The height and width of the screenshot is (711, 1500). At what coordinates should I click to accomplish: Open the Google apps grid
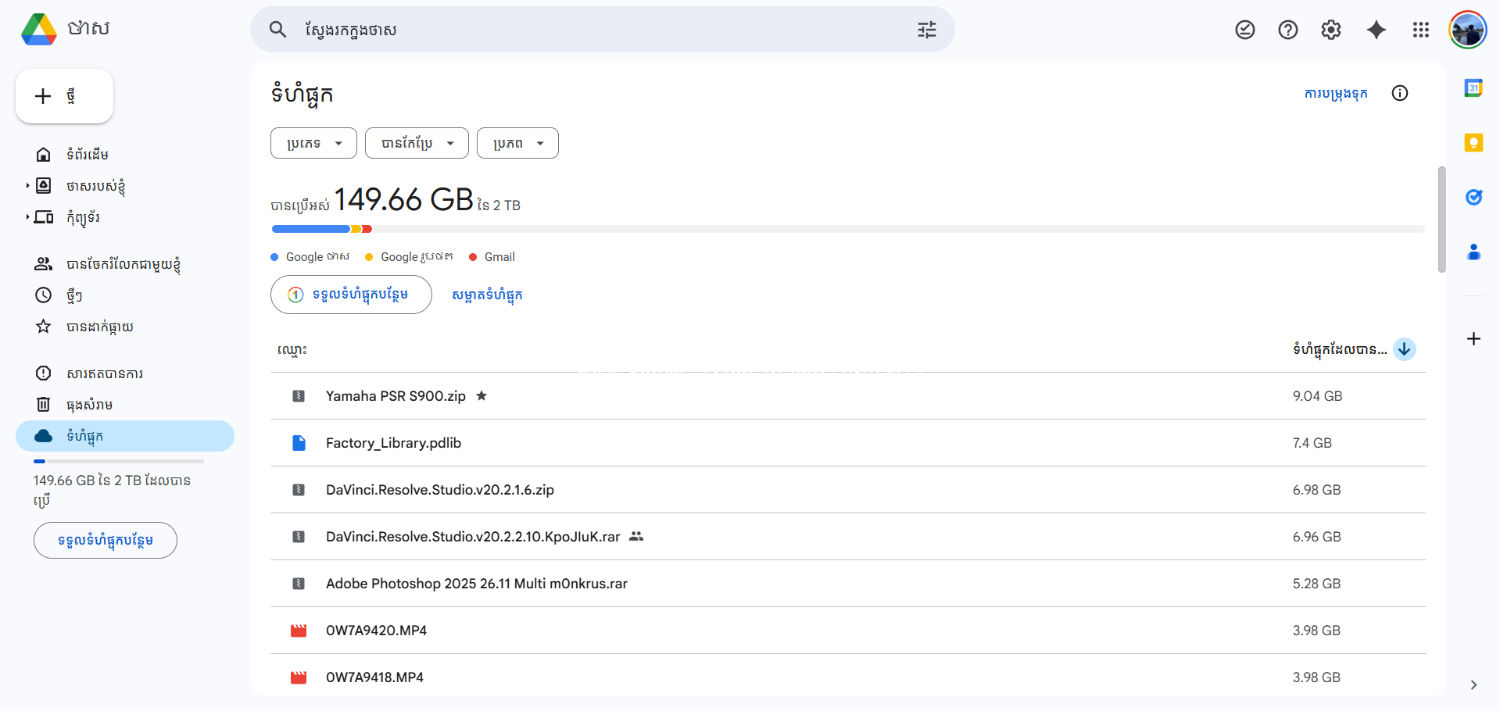[1420, 30]
